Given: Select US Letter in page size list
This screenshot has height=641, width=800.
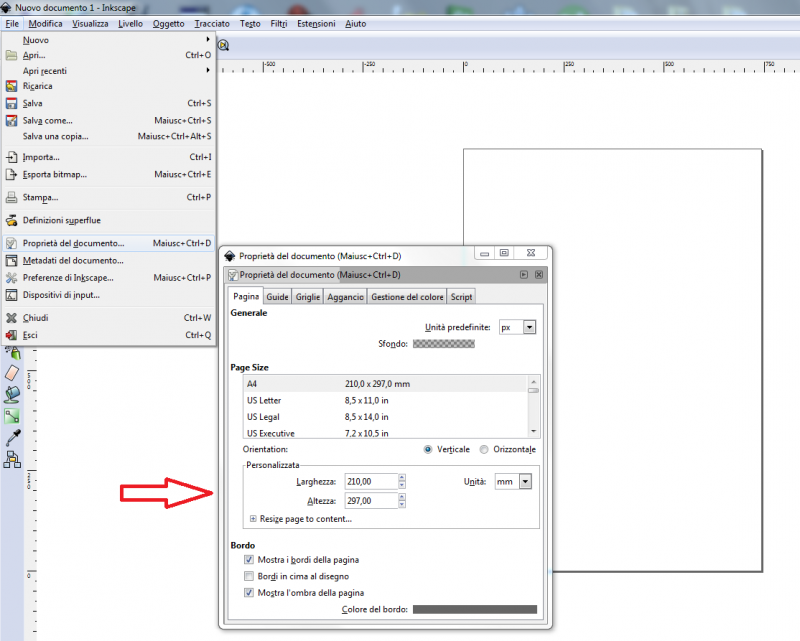Looking at the screenshot, I should coord(266,400).
